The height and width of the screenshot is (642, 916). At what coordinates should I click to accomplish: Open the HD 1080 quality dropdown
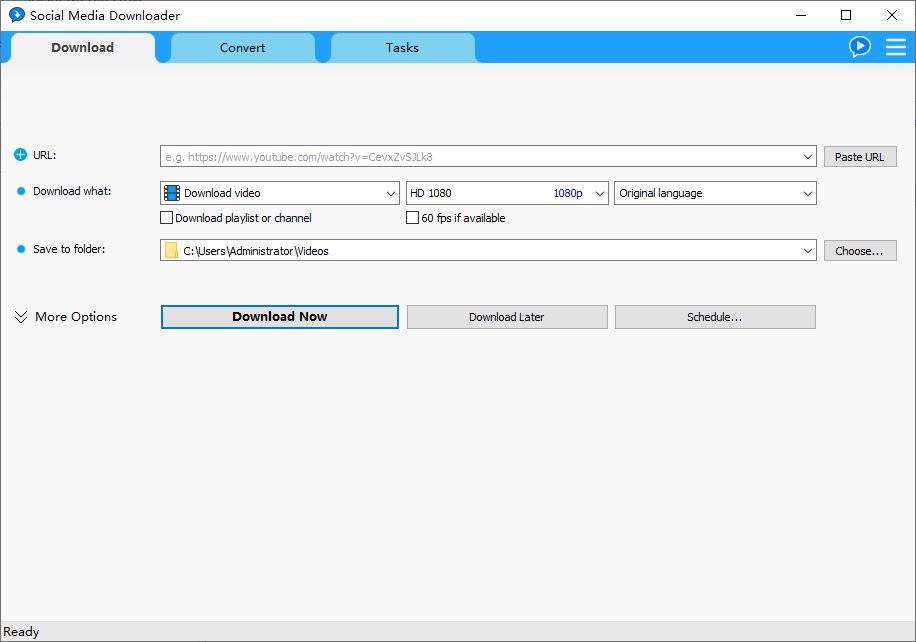507,193
